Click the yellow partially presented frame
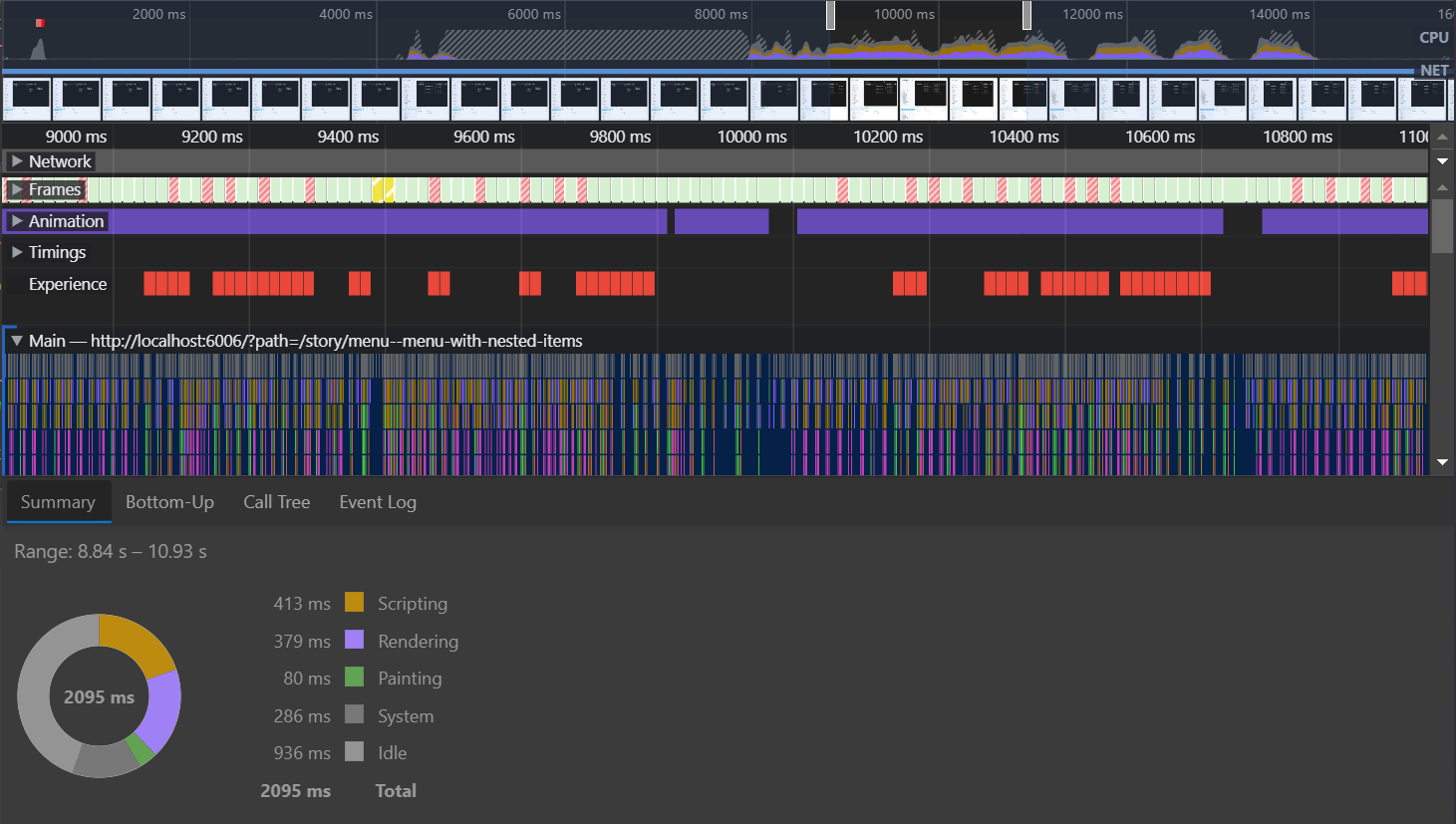The image size is (1456, 824). point(383,189)
